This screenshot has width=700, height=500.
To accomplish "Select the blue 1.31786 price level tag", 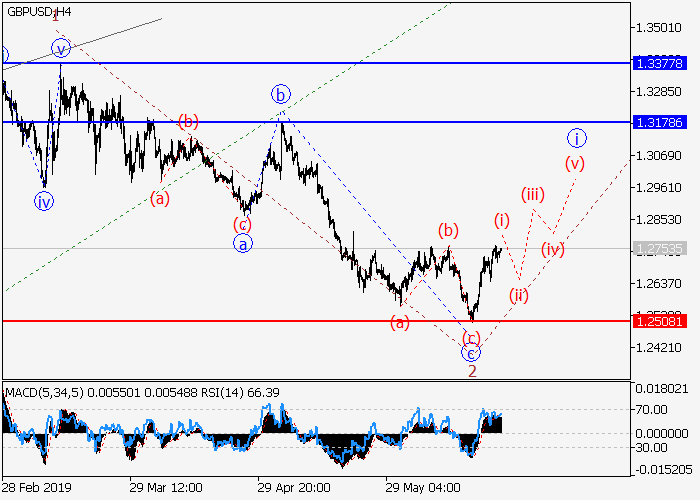I will tap(658, 122).
